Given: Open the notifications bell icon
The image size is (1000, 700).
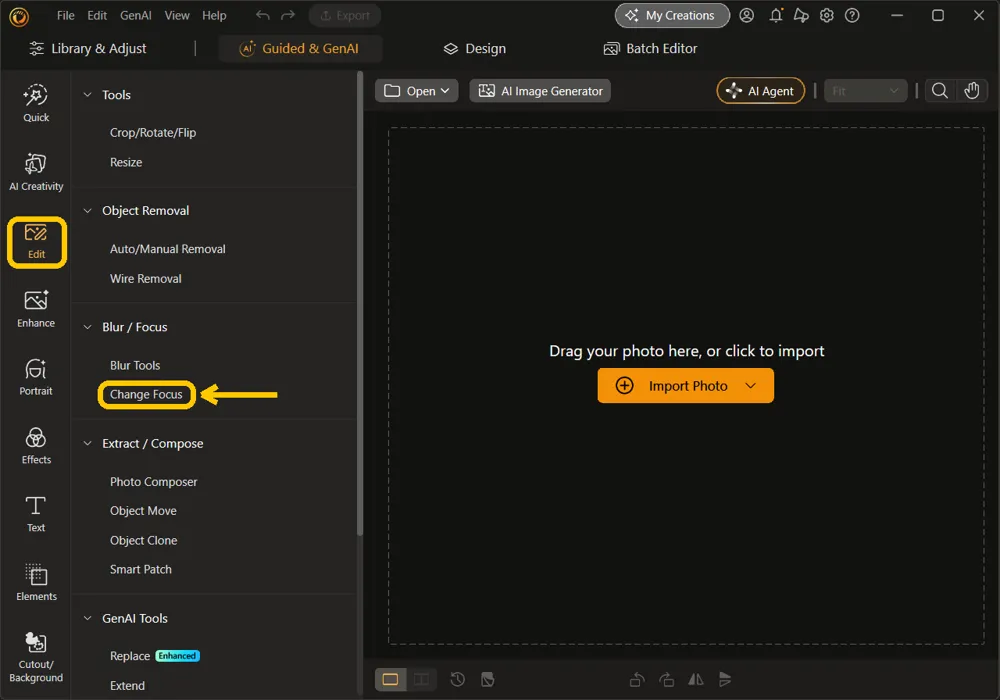Looking at the screenshot, I should pyautogui.click(x=776, y=15).
